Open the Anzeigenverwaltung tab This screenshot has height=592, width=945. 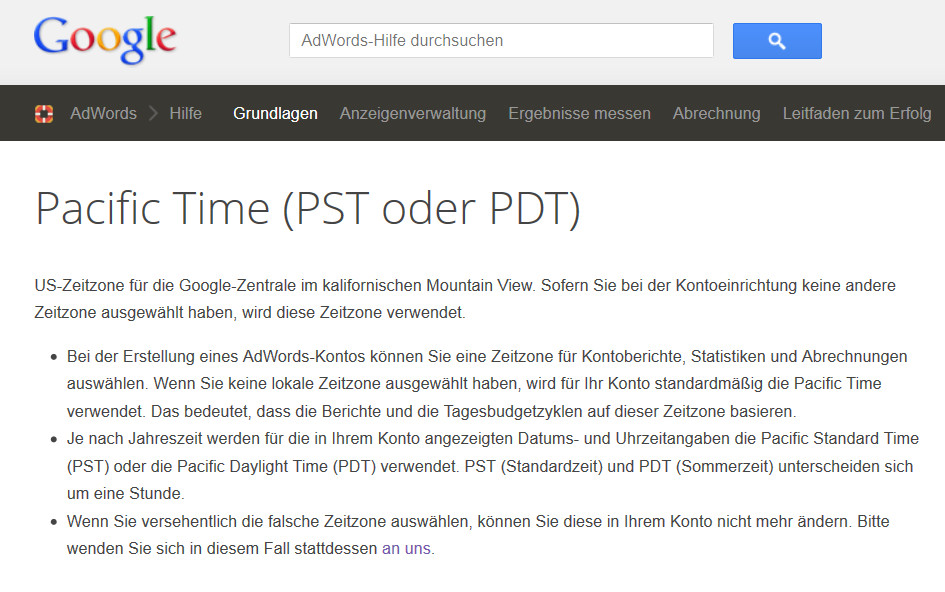(x=413, y=113)
